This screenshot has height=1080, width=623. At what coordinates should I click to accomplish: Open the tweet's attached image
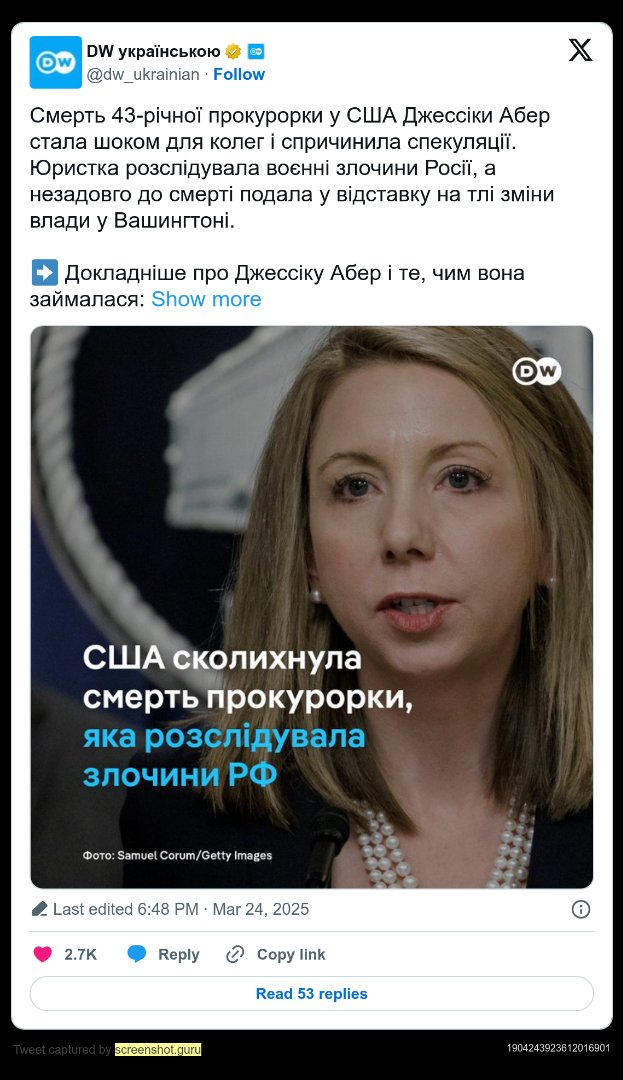[x=312, y=607]
